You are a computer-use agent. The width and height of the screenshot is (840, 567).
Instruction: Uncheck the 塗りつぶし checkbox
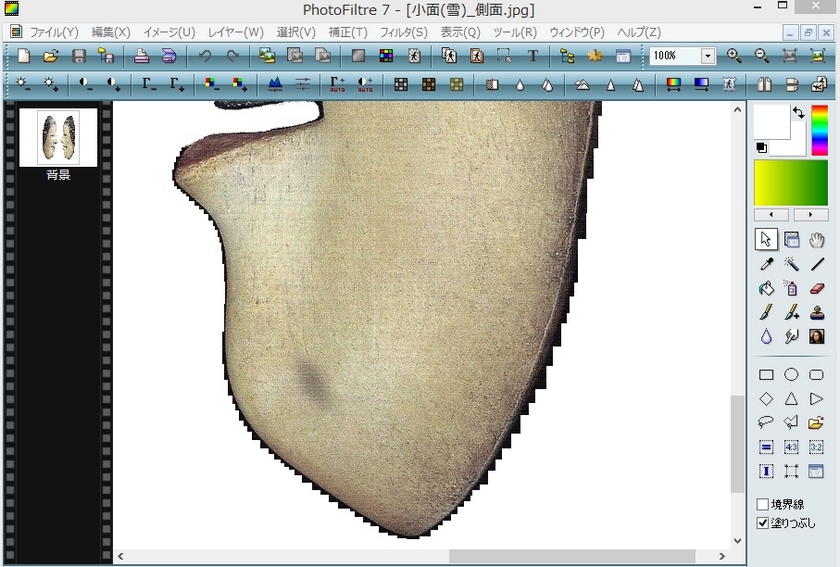(762, 523)
